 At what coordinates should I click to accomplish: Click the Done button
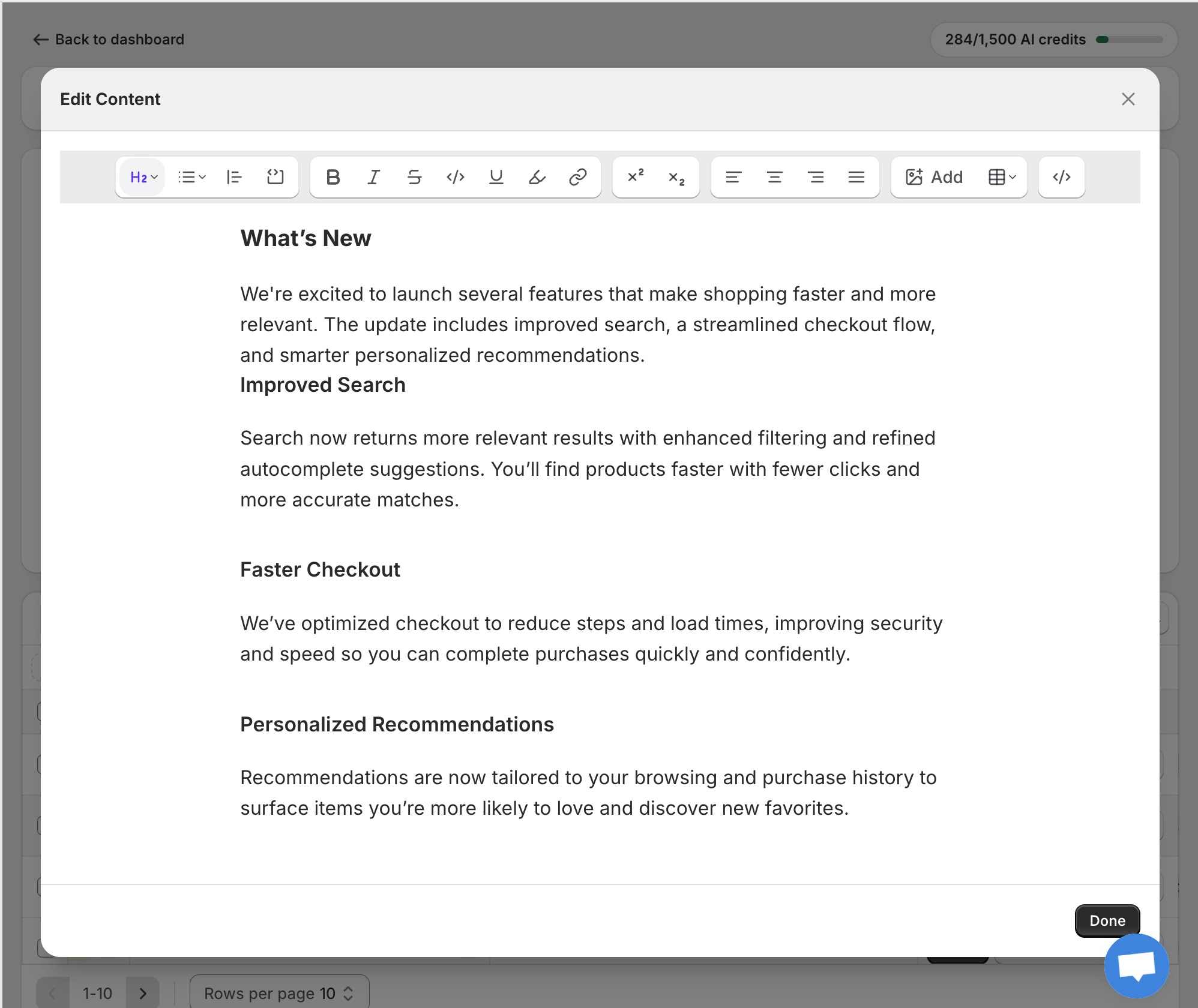1107,920
